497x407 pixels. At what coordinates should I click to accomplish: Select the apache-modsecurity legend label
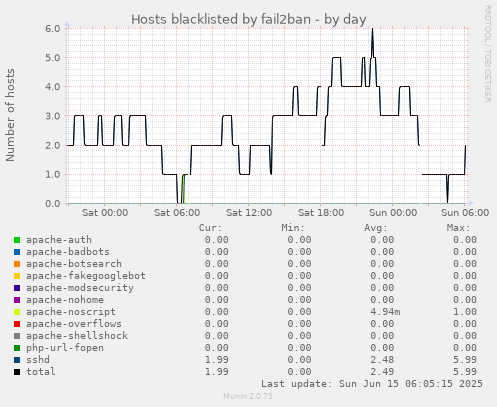pyautogui.click(x=80, y=288)
